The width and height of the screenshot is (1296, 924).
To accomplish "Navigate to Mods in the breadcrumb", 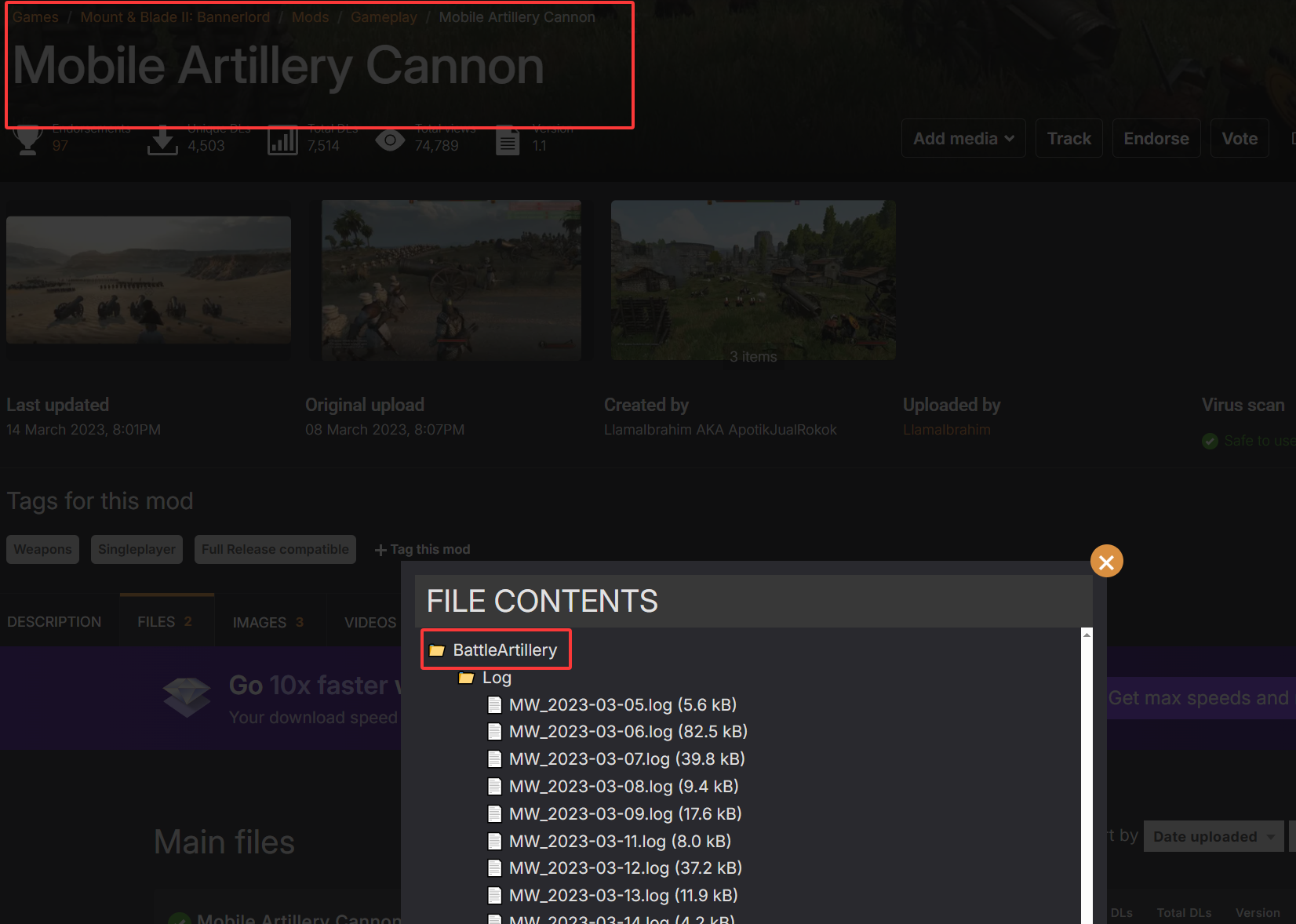I will [311, 17].
